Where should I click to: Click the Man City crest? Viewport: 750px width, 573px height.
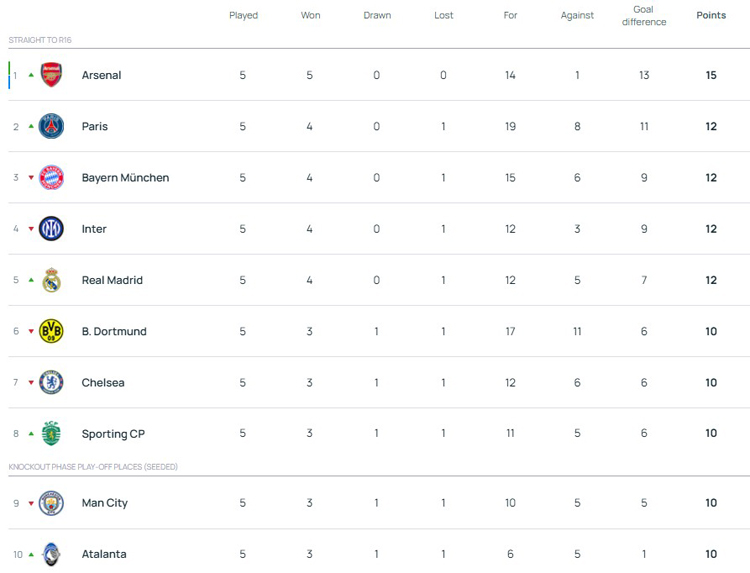51,503
